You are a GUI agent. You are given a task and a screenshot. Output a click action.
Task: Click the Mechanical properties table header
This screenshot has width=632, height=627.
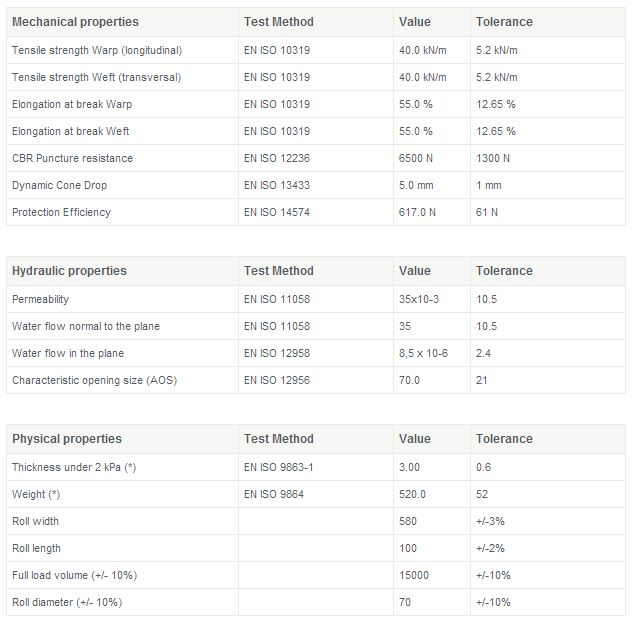[x=75, y=22]
